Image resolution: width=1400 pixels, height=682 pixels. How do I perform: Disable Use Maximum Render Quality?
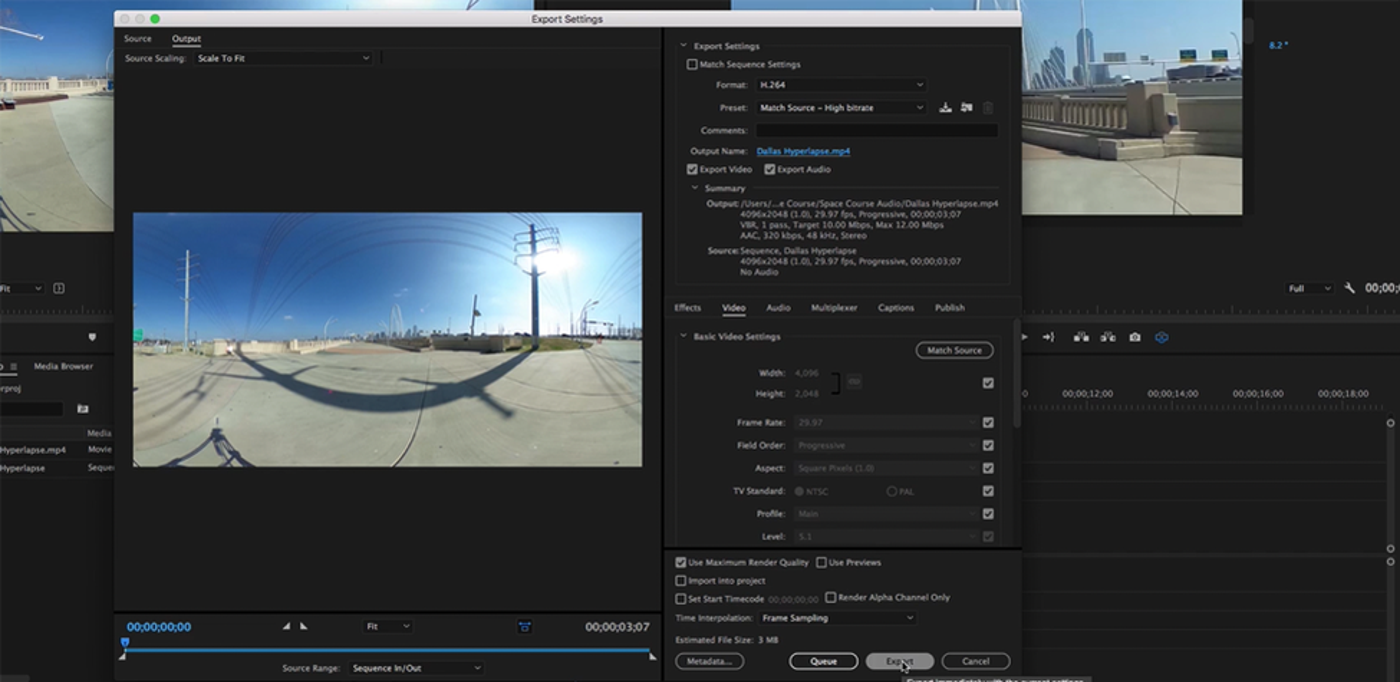point(681,563)
